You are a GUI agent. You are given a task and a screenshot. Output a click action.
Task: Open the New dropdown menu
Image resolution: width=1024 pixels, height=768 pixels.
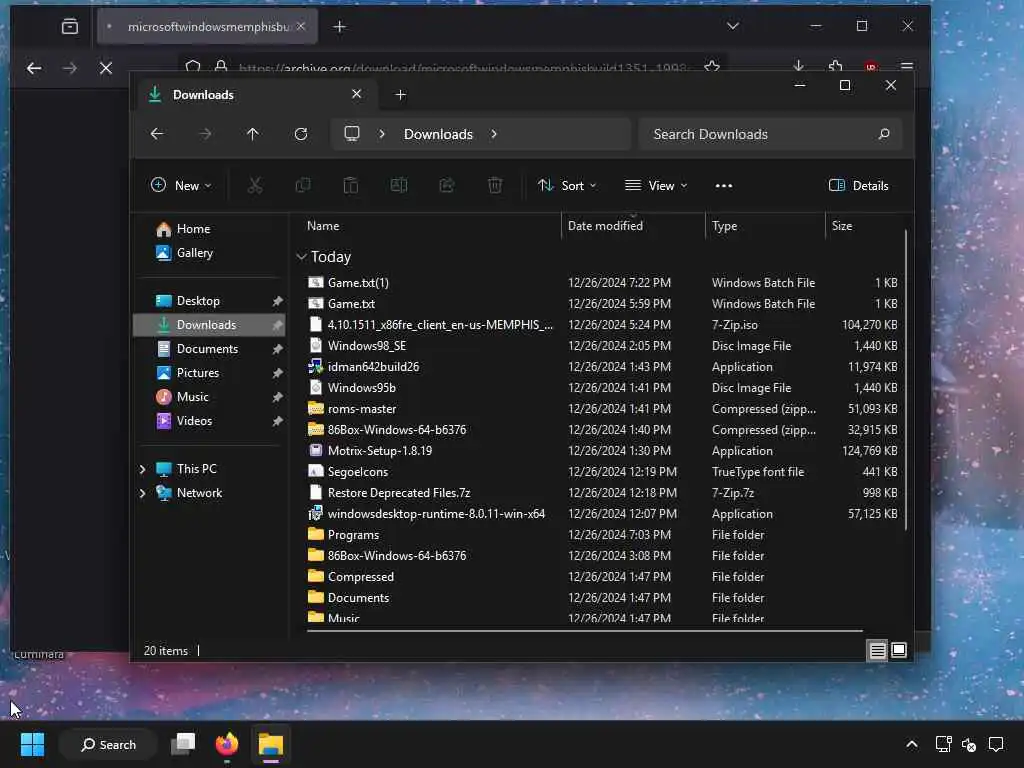[x=181, y=185]
